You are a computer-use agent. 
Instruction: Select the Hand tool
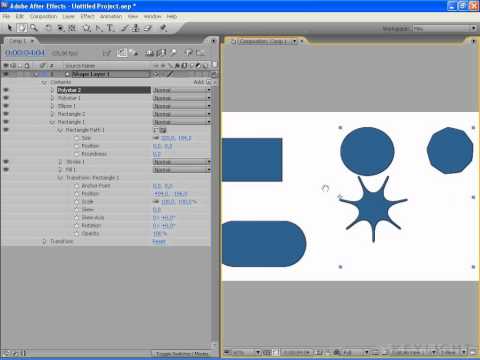22,28
